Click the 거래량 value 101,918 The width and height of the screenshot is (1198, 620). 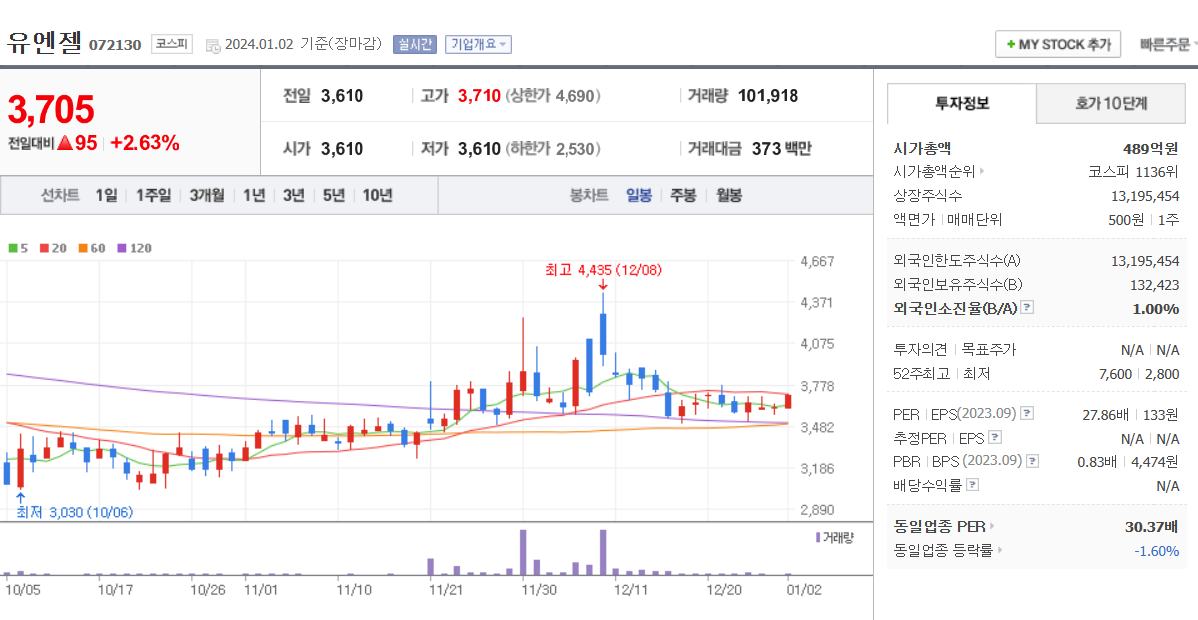pyautogui.click(x=767, y=96)
